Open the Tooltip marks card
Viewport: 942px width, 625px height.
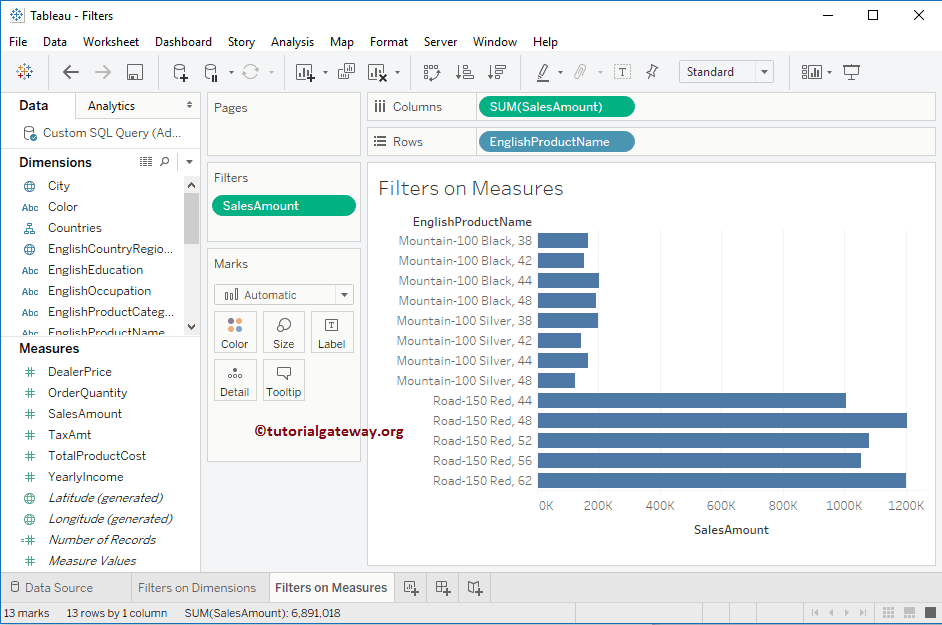pyautogui.click(x=284, y=380)
